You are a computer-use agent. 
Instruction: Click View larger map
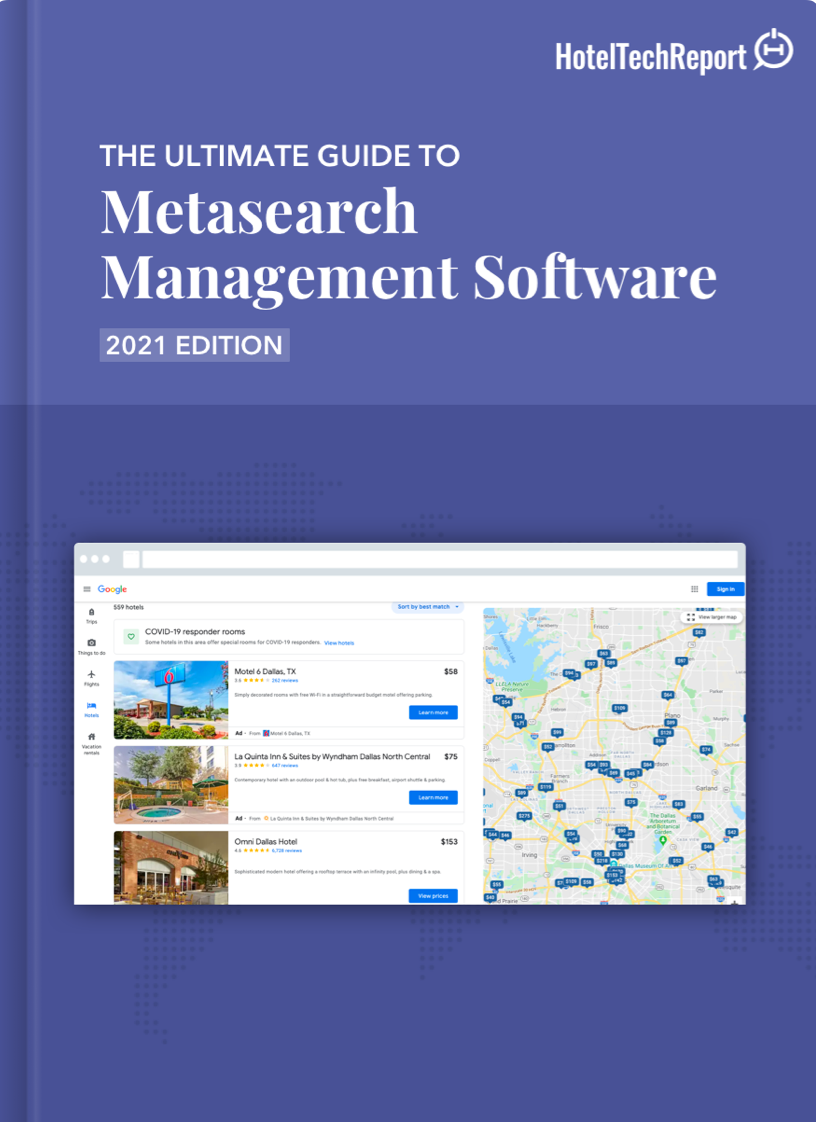pos(711,617)
